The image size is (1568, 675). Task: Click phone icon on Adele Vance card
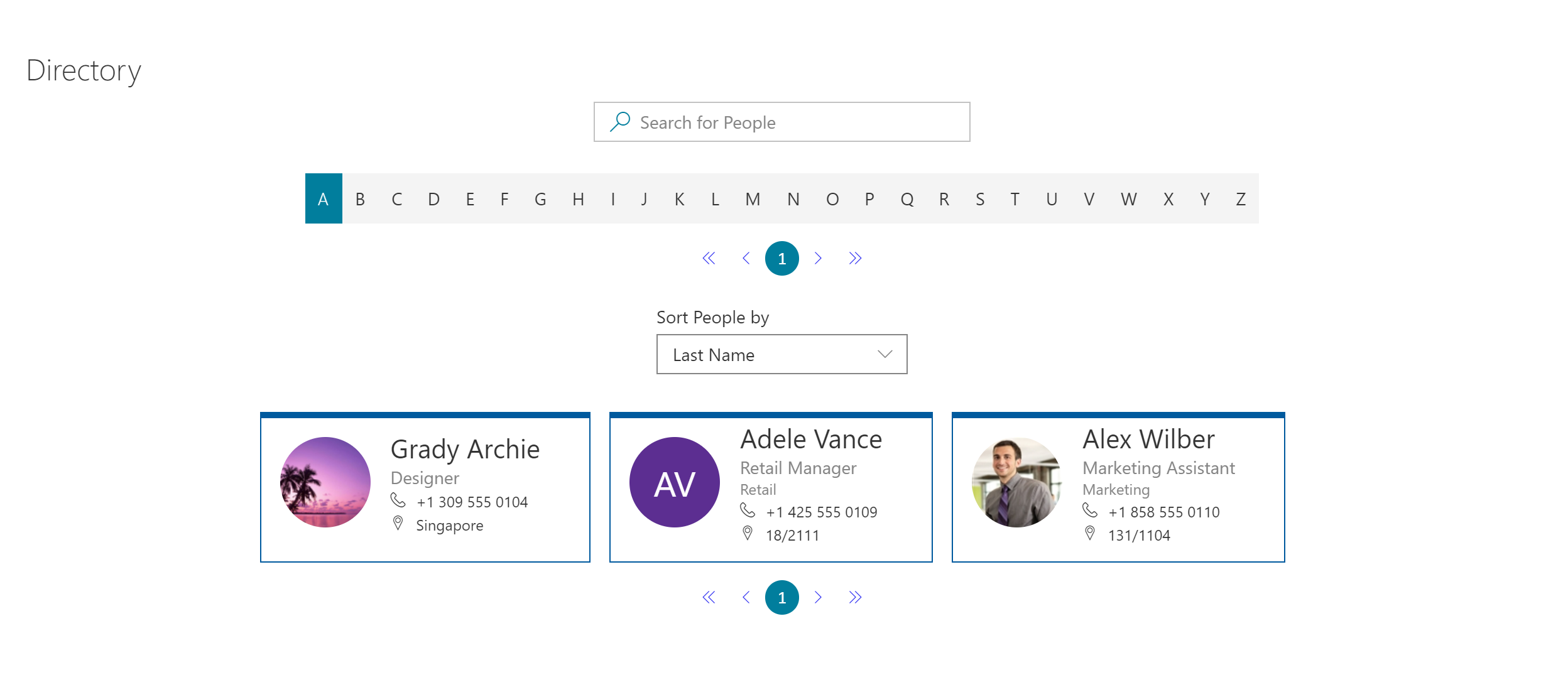point(748,510)
